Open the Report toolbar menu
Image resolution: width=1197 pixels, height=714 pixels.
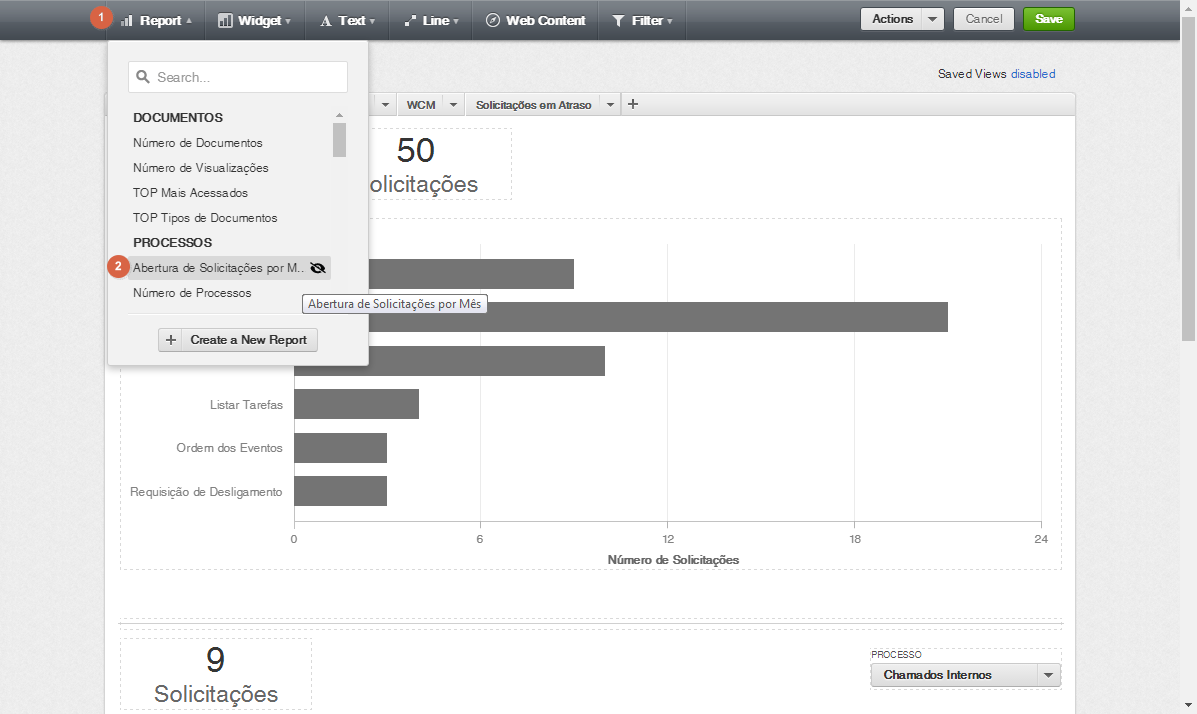(156, 21)
